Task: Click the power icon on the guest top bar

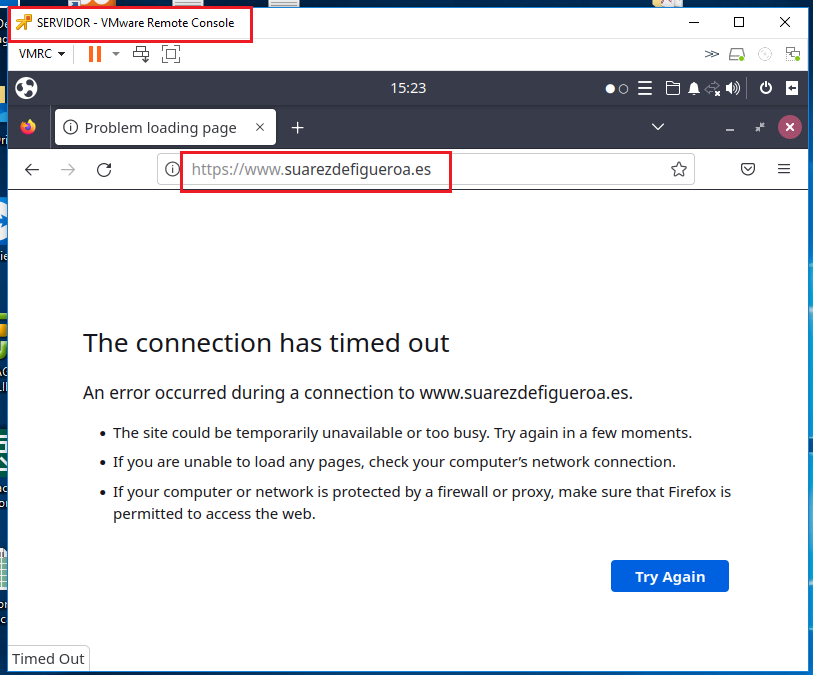Action: click(765, 88)
